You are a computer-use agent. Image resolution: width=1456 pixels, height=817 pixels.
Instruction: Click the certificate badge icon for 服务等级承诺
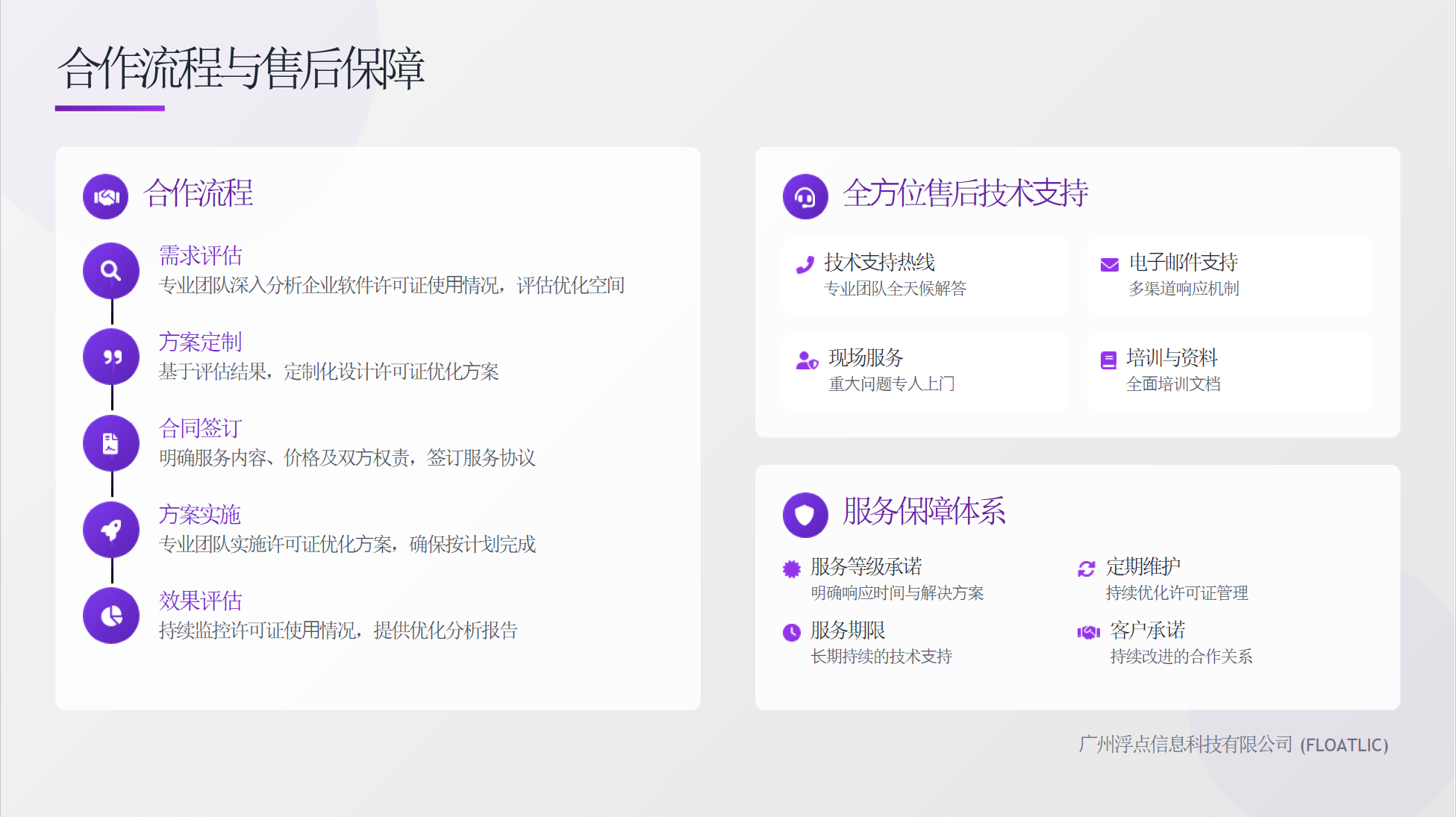792,569
